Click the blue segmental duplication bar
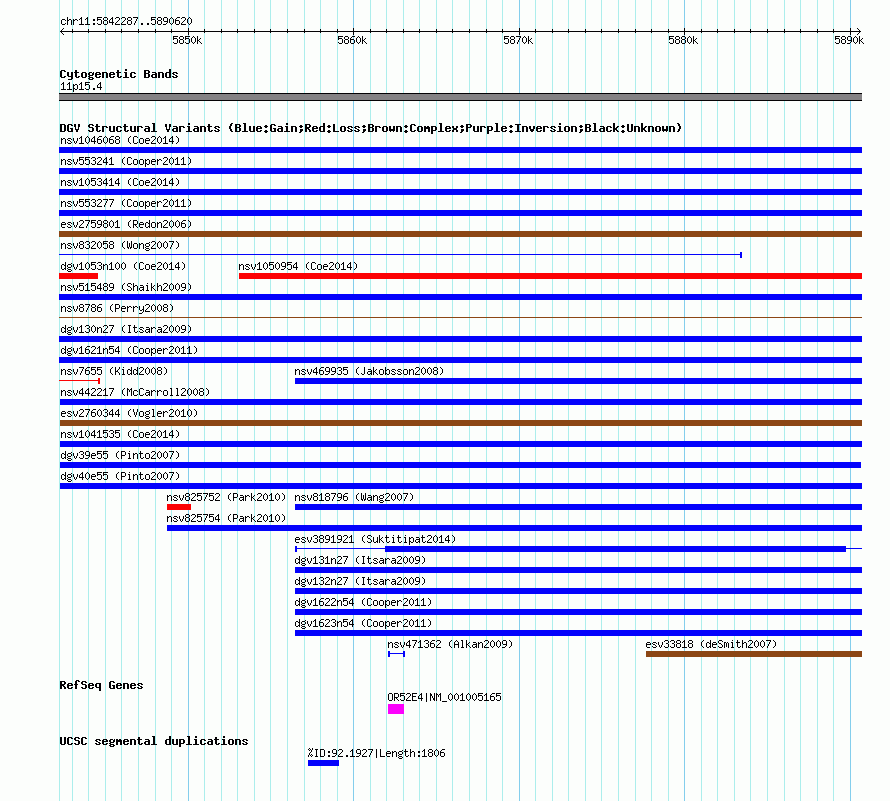890x801 pixels. [x=324, y=763]
